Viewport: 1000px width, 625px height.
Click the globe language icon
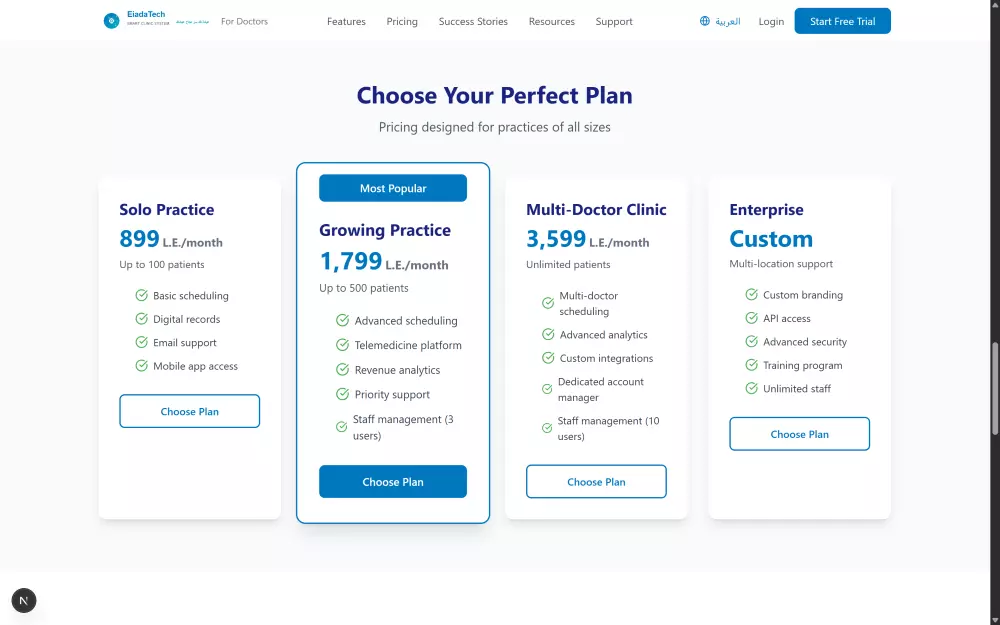pyautogui.click(x=707, y=20)
